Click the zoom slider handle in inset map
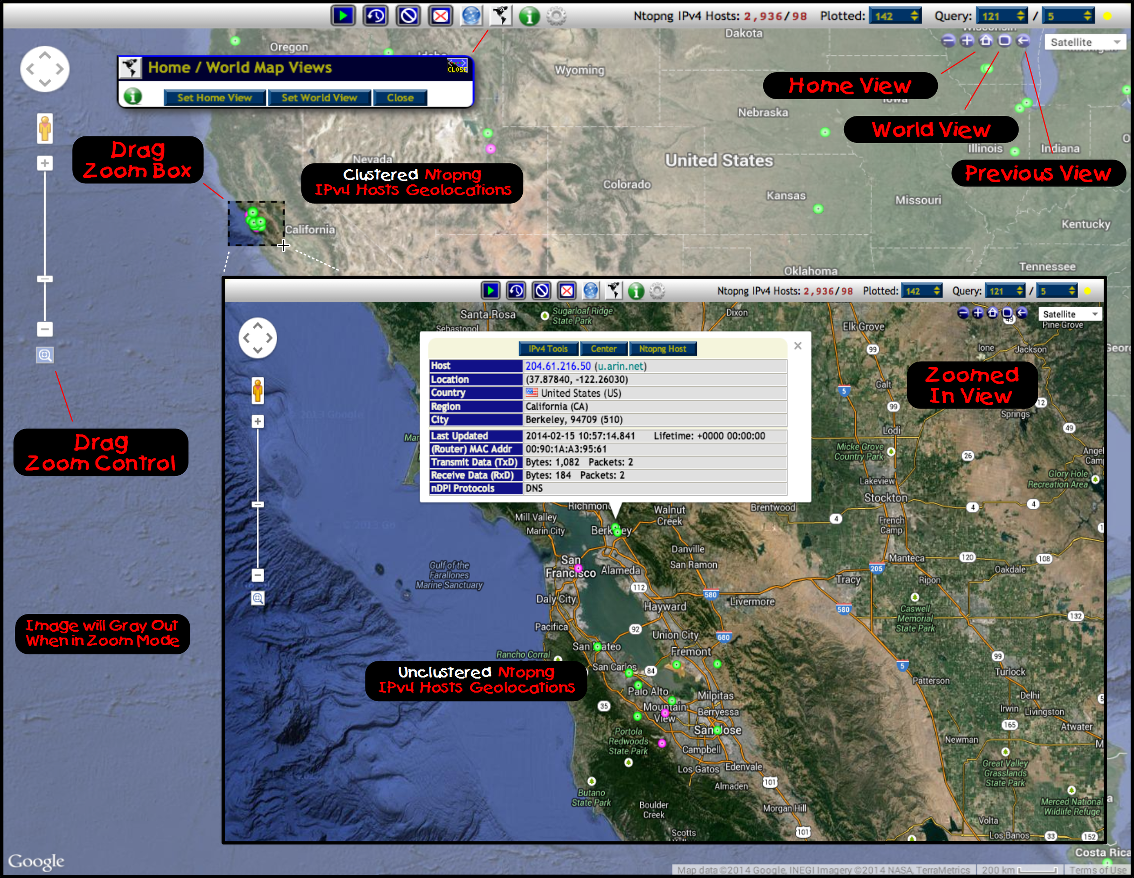Image resolution: width=1134 pixels, height=878 pixels. coord(257,504)
